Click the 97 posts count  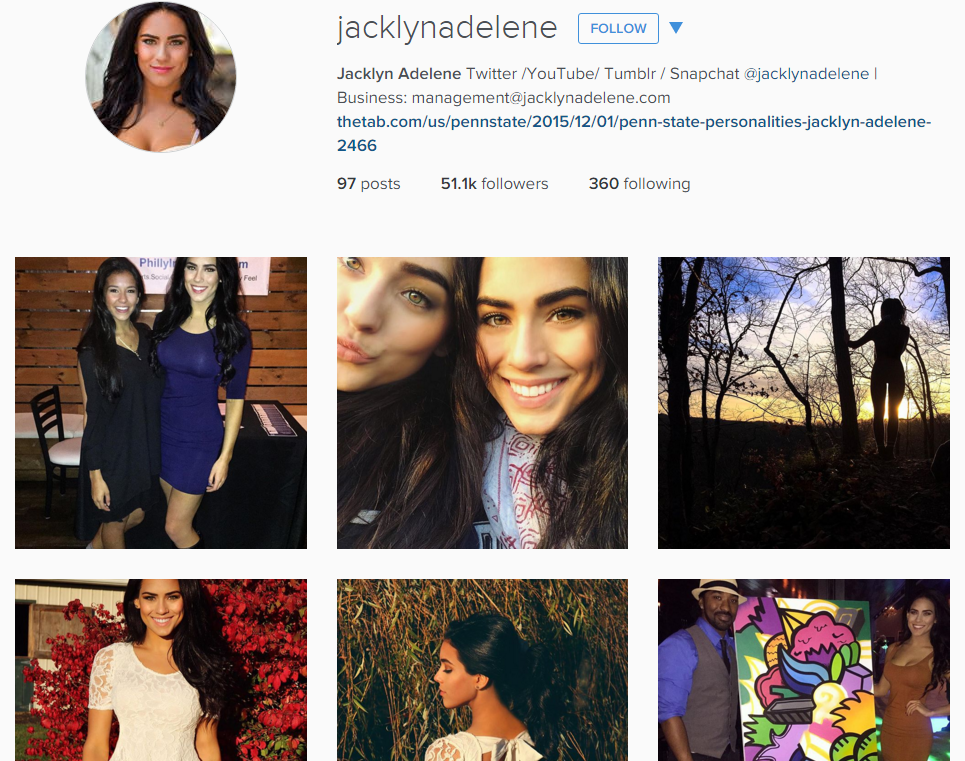pos(369,183)
